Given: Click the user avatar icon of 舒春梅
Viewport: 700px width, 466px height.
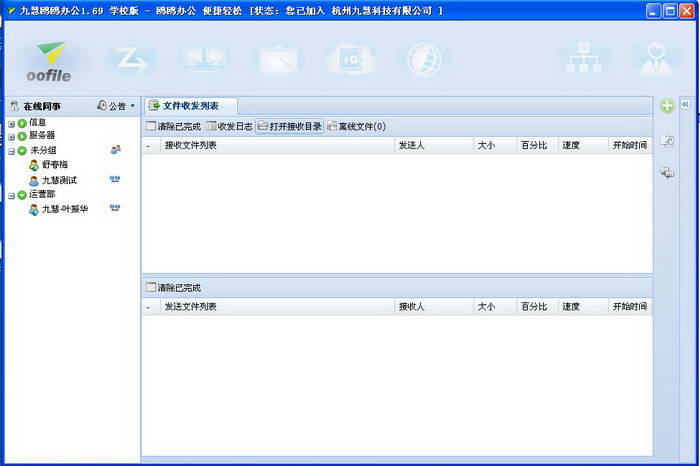Looking at the screenshot, I should [34, 165].
